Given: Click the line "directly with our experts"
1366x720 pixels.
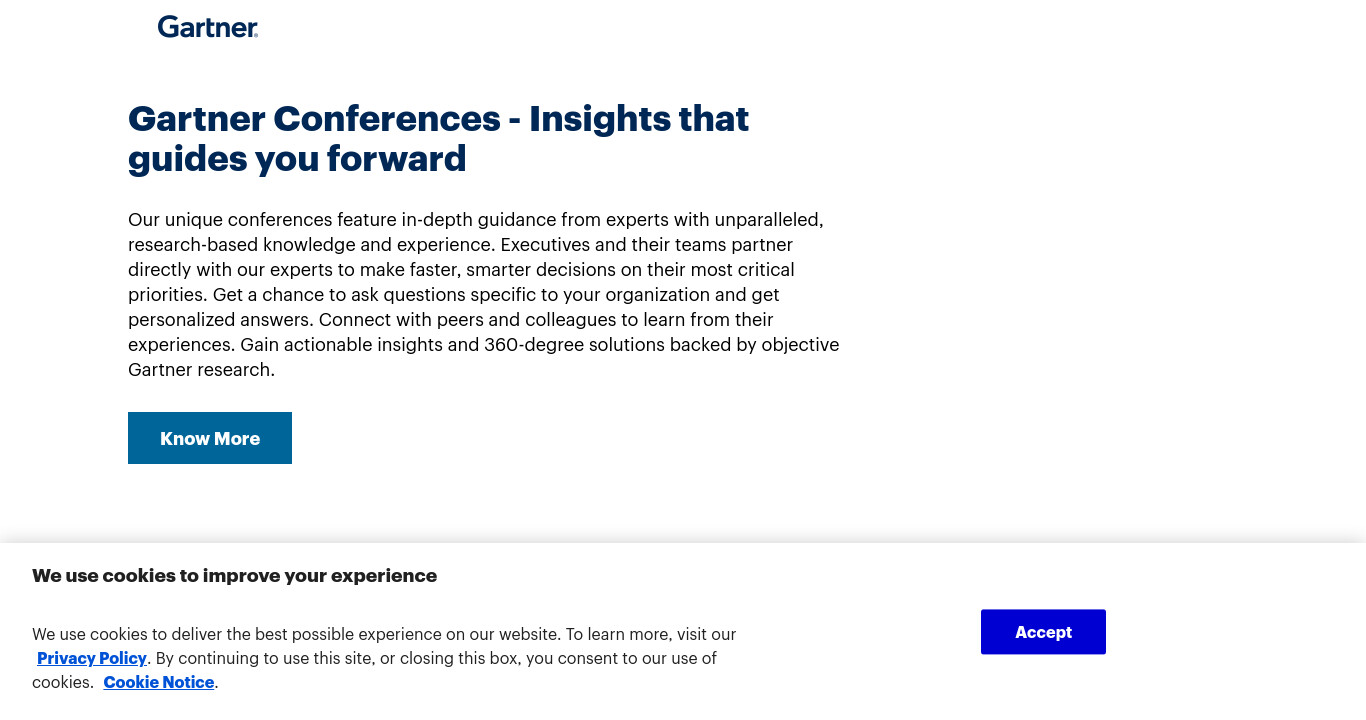Looking at the screenshot, I should point(461,269).
